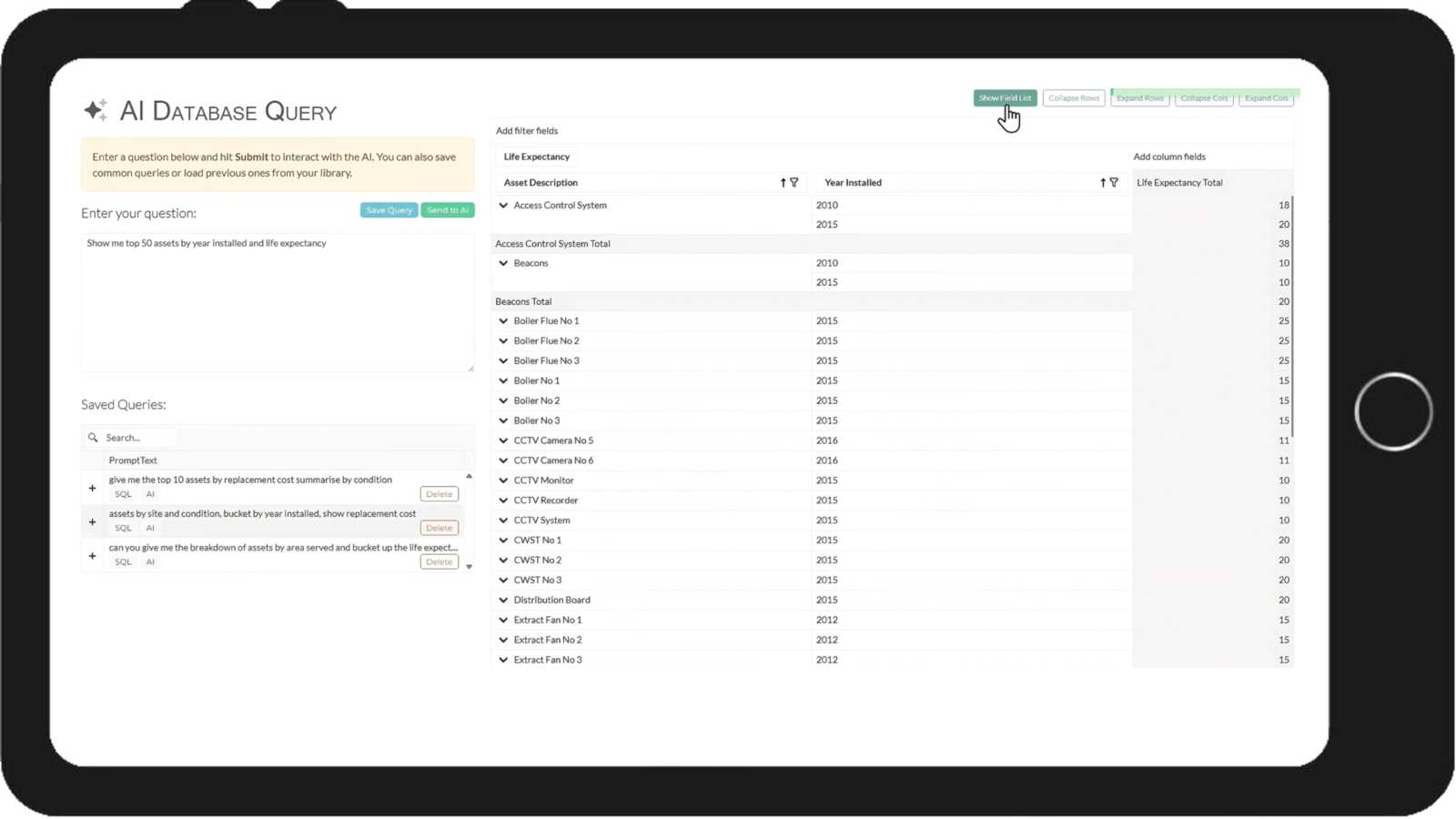Viewport: 1456px width, 819px height.
Task: Collapse CWST No 1 row chevron
Action: click(x=503, y=541)
